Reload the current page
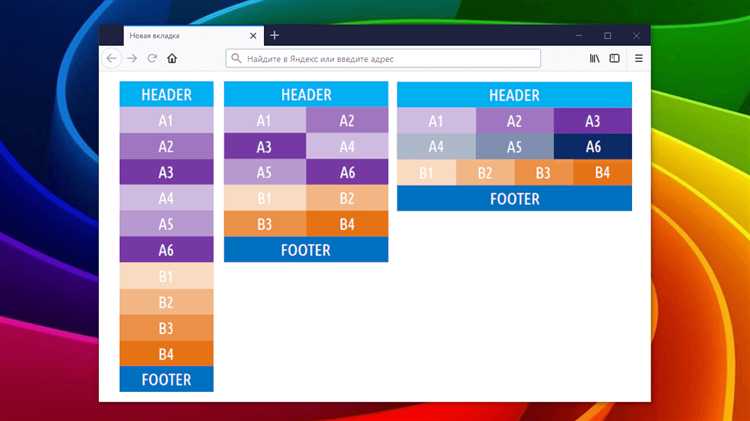 152,59
